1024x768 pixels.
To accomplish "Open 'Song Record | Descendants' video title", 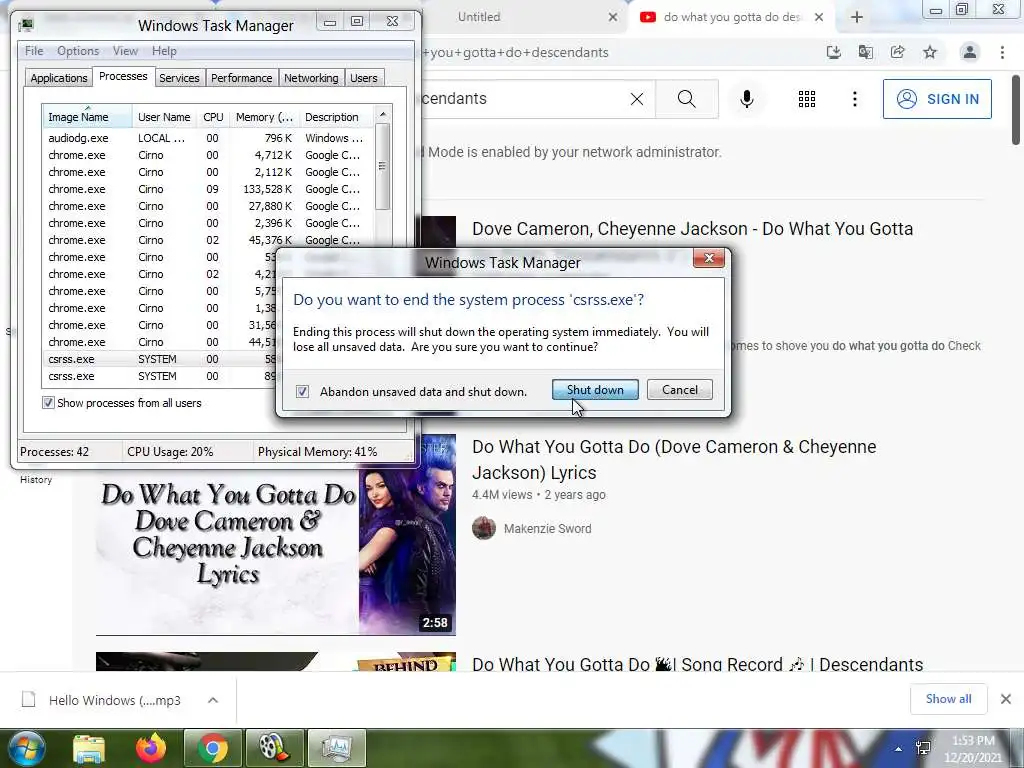I will point(697,664).
